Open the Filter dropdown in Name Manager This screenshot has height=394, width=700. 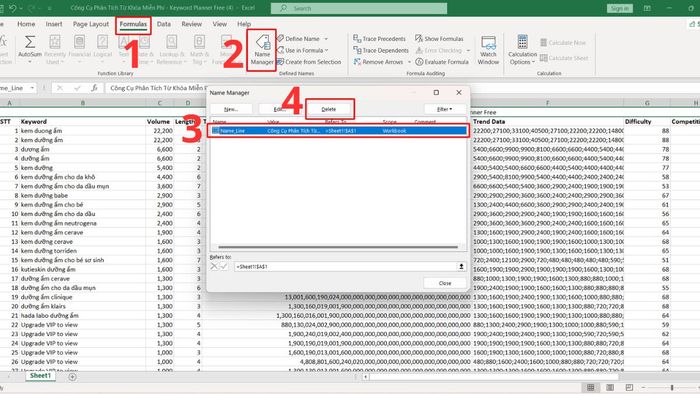[x=445, y=109]
